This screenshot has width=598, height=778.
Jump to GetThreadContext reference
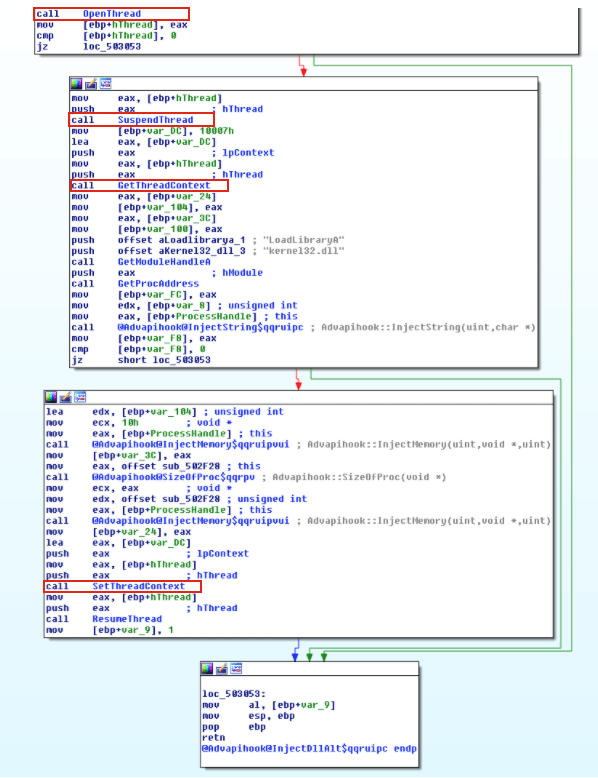click(164, 186)
